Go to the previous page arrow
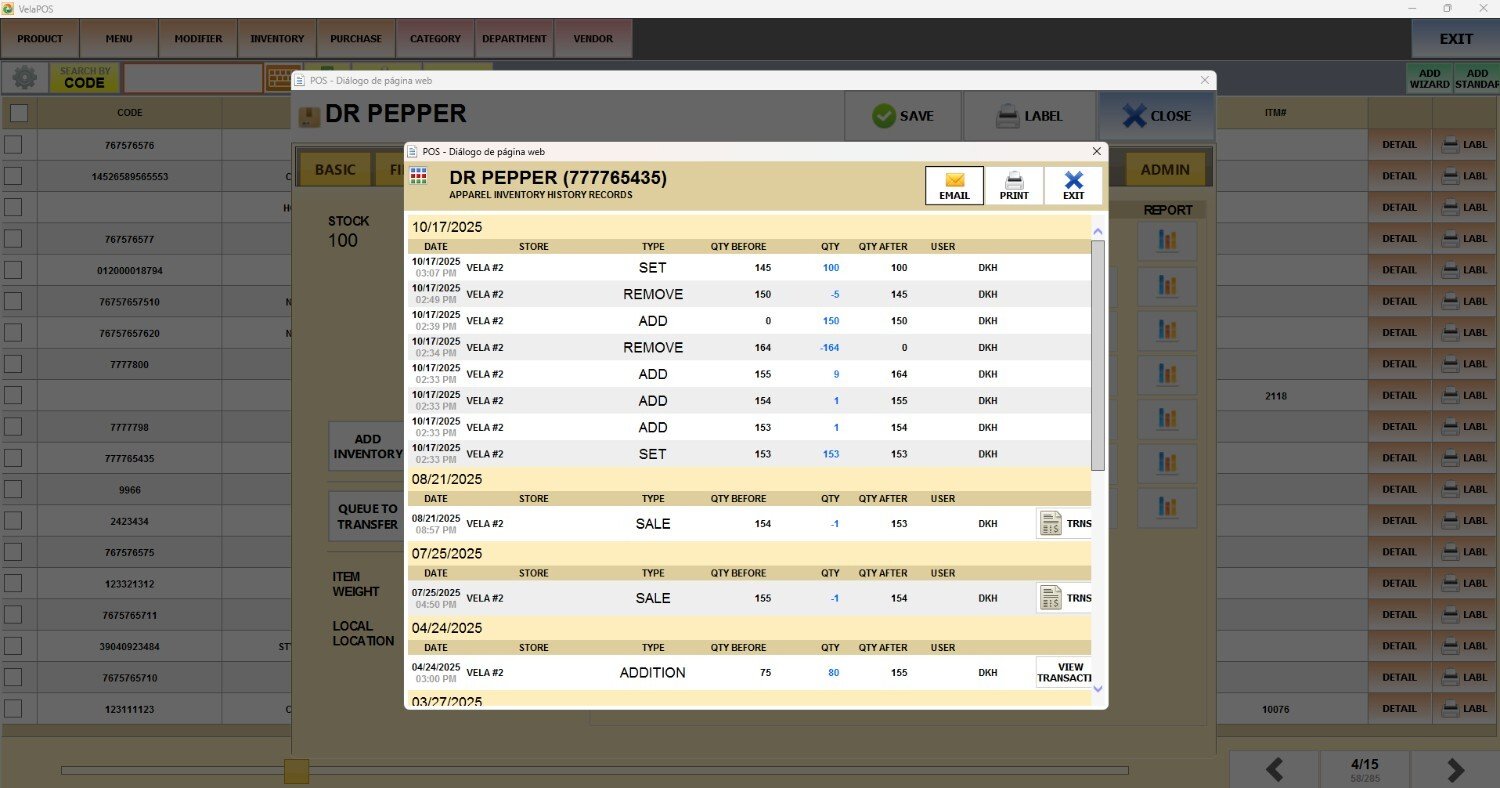Viewport: 1500px width, 788px height. [1274, 769]
